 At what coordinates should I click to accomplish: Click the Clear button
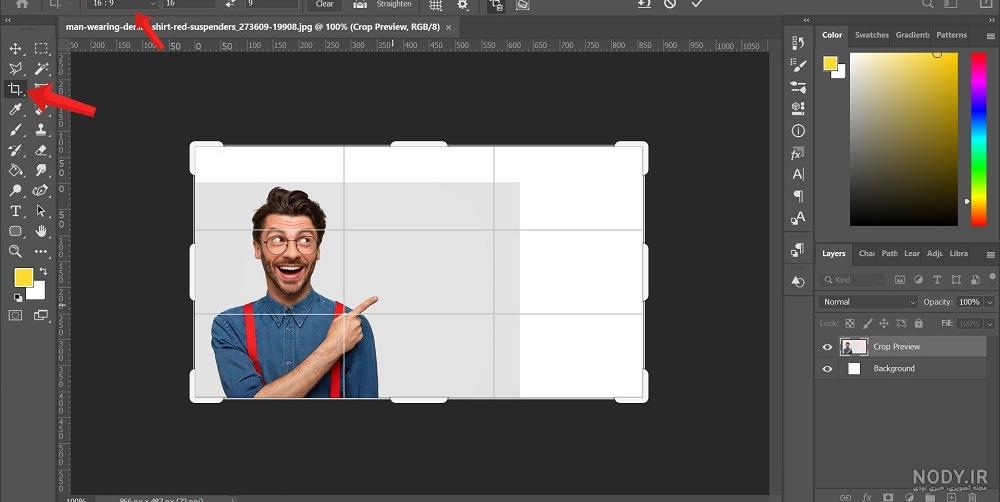coord(325,4)
